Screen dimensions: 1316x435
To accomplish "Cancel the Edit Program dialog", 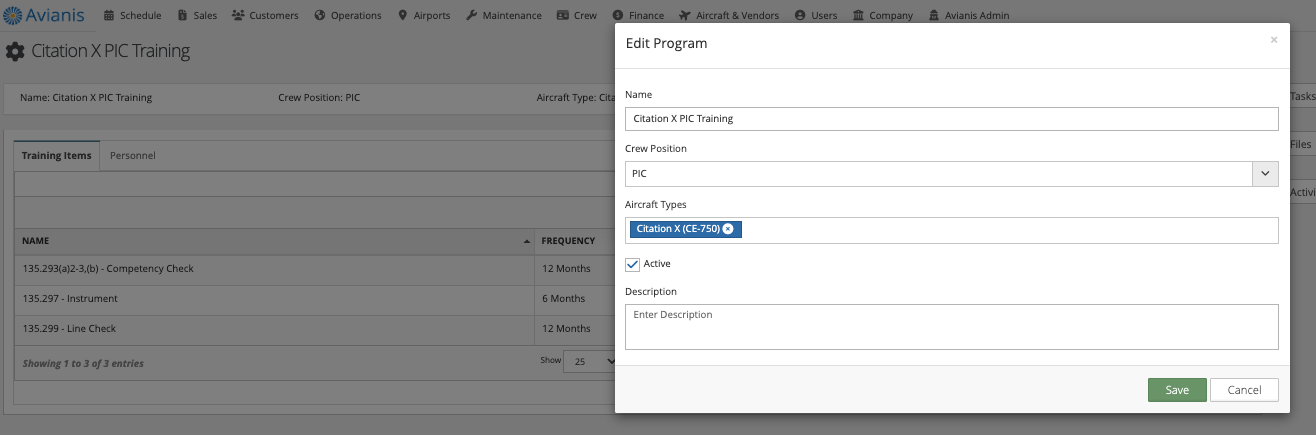I will coord(1244,390).
